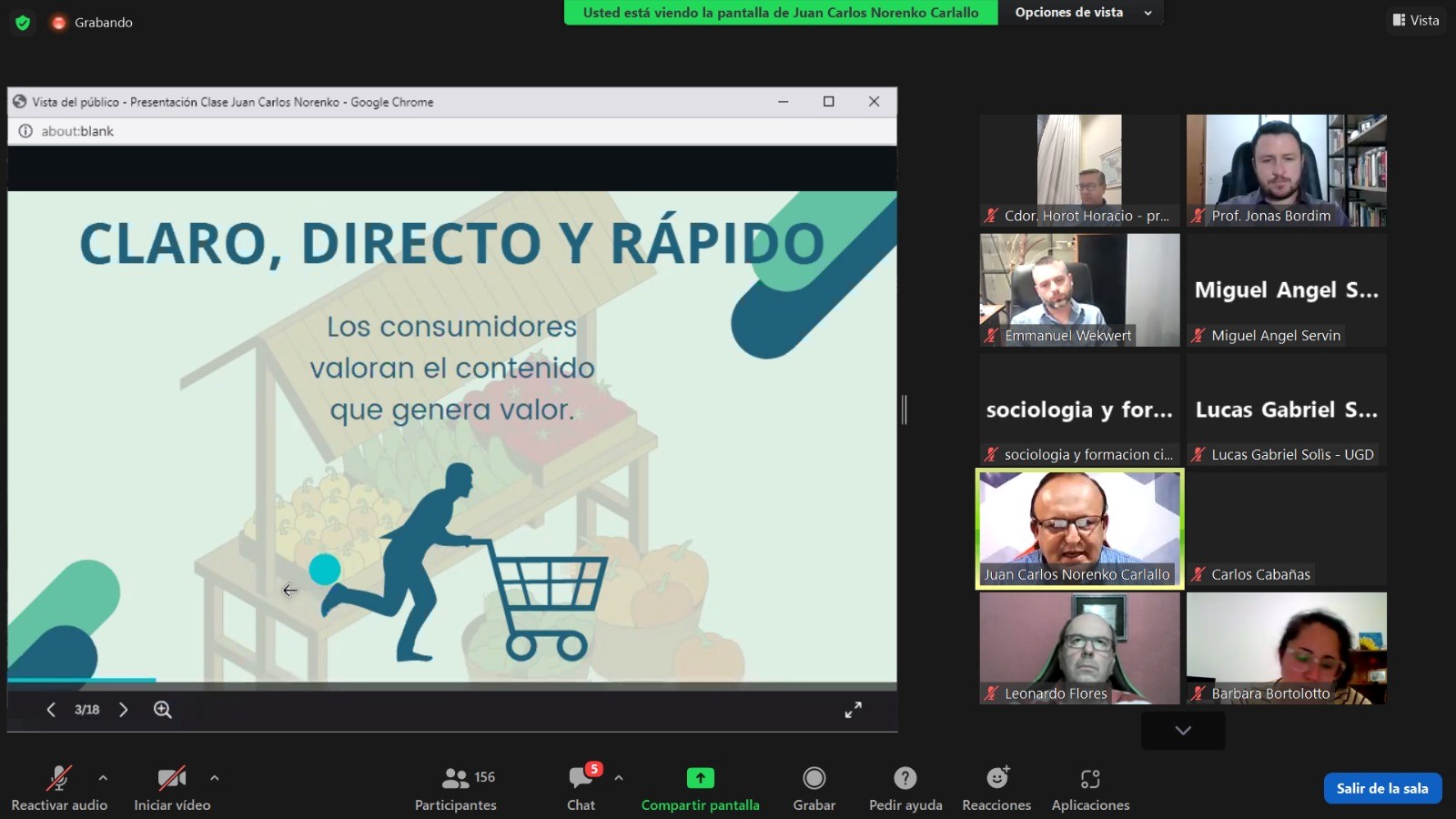The height and width of the screenshot is (819, 1456).
Task: Click muted mic icon on Cdor. Horot Horacio
Action: (x=991, y=216)
